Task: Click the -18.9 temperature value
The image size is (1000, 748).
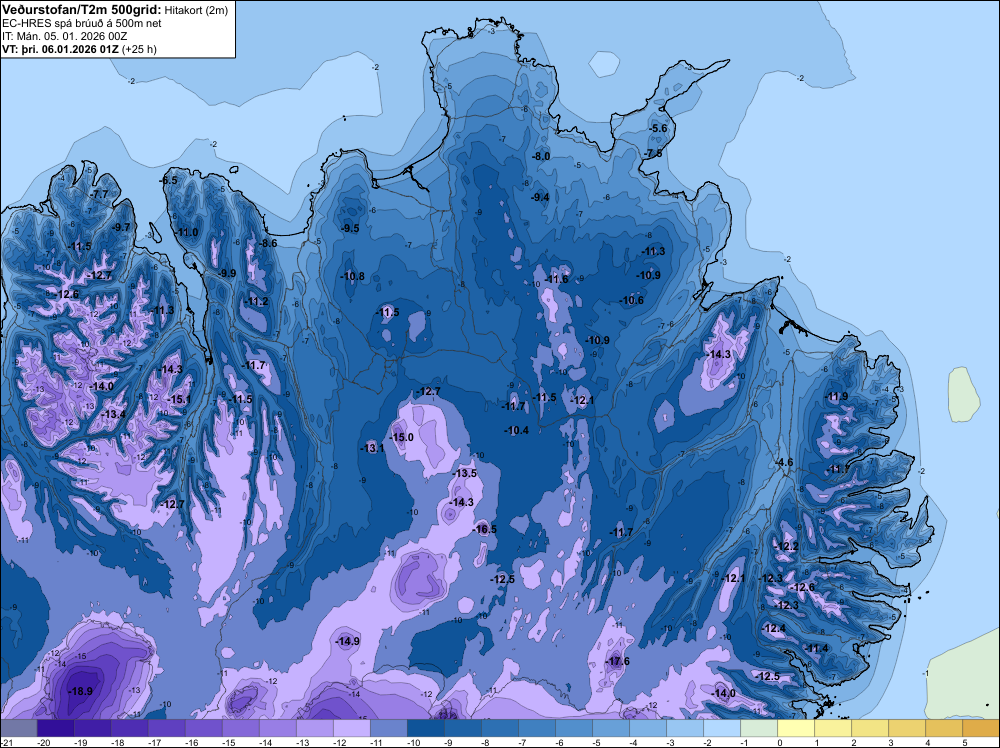Action: click(x=81, y=691)
